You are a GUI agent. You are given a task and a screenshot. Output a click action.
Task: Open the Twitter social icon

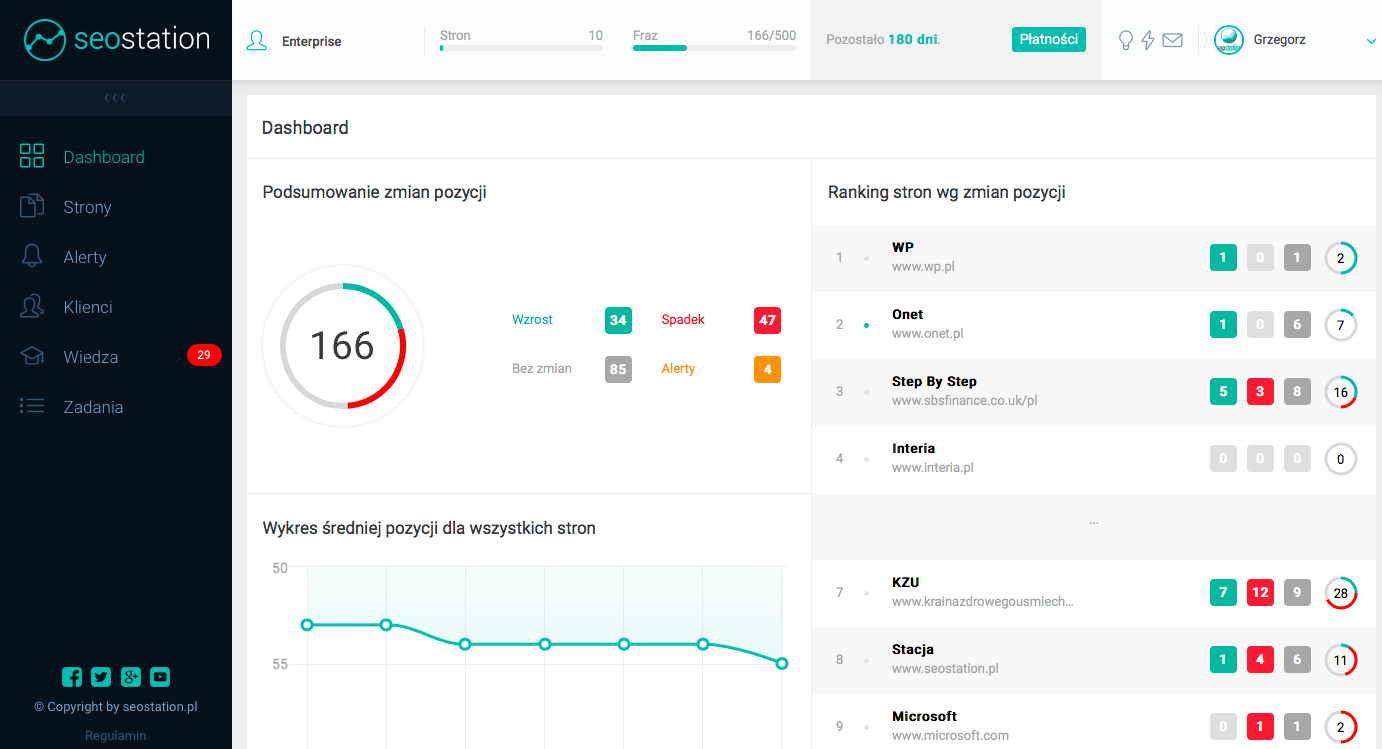(x=101, y=677)
